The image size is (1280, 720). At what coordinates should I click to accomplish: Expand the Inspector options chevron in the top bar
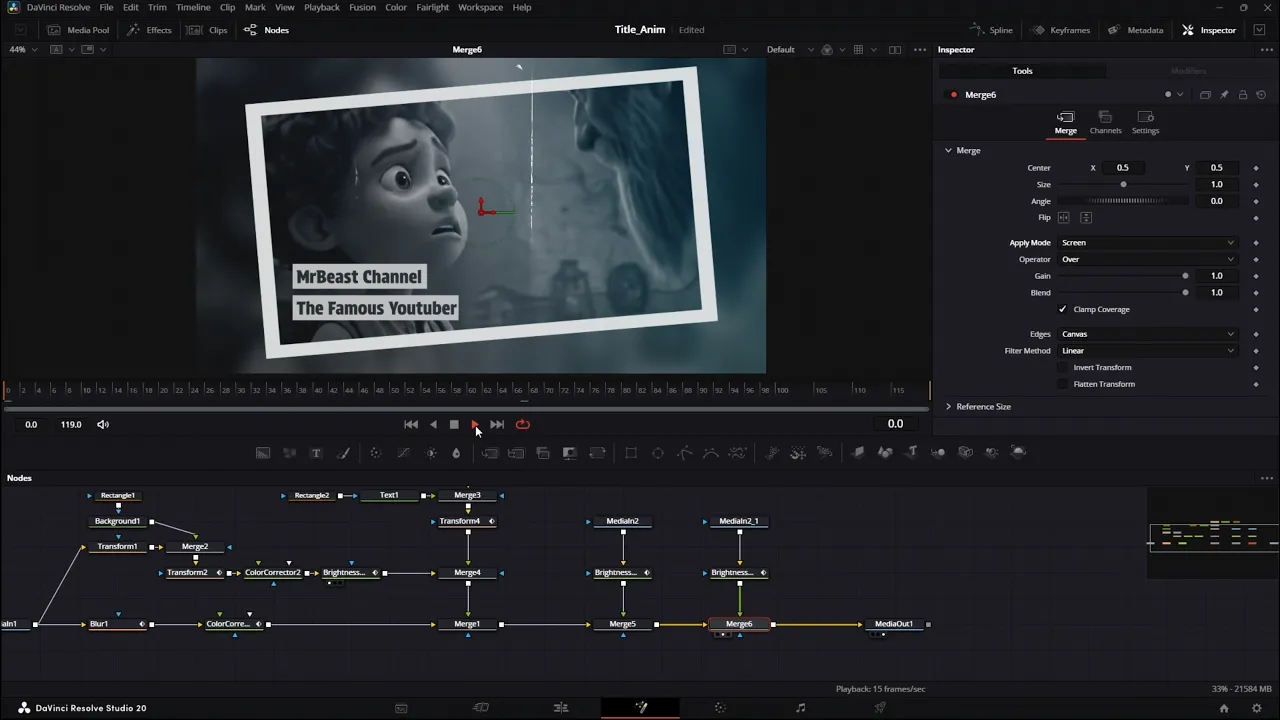(1260, 30)
